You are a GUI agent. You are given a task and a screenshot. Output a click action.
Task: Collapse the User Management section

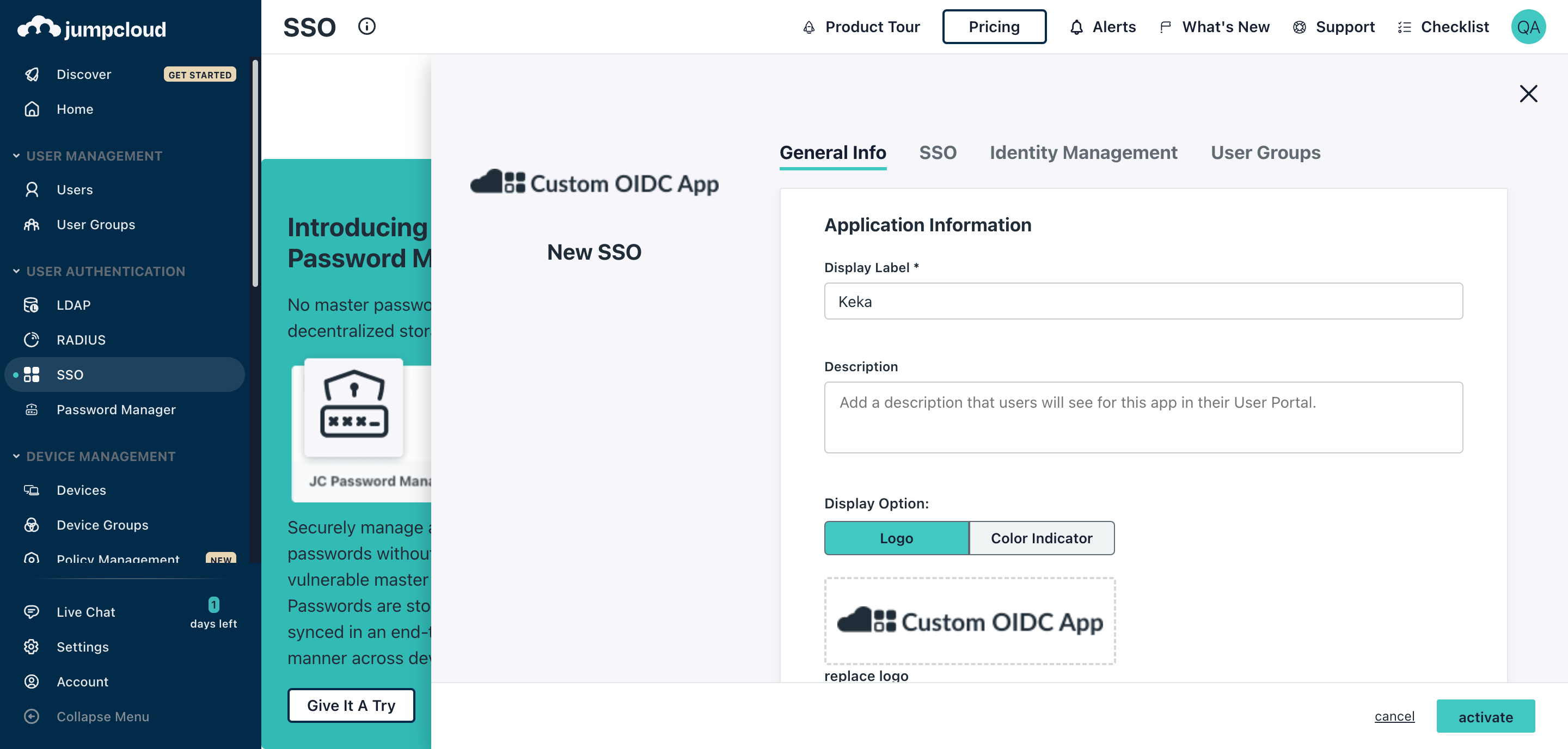click(16, 156)
